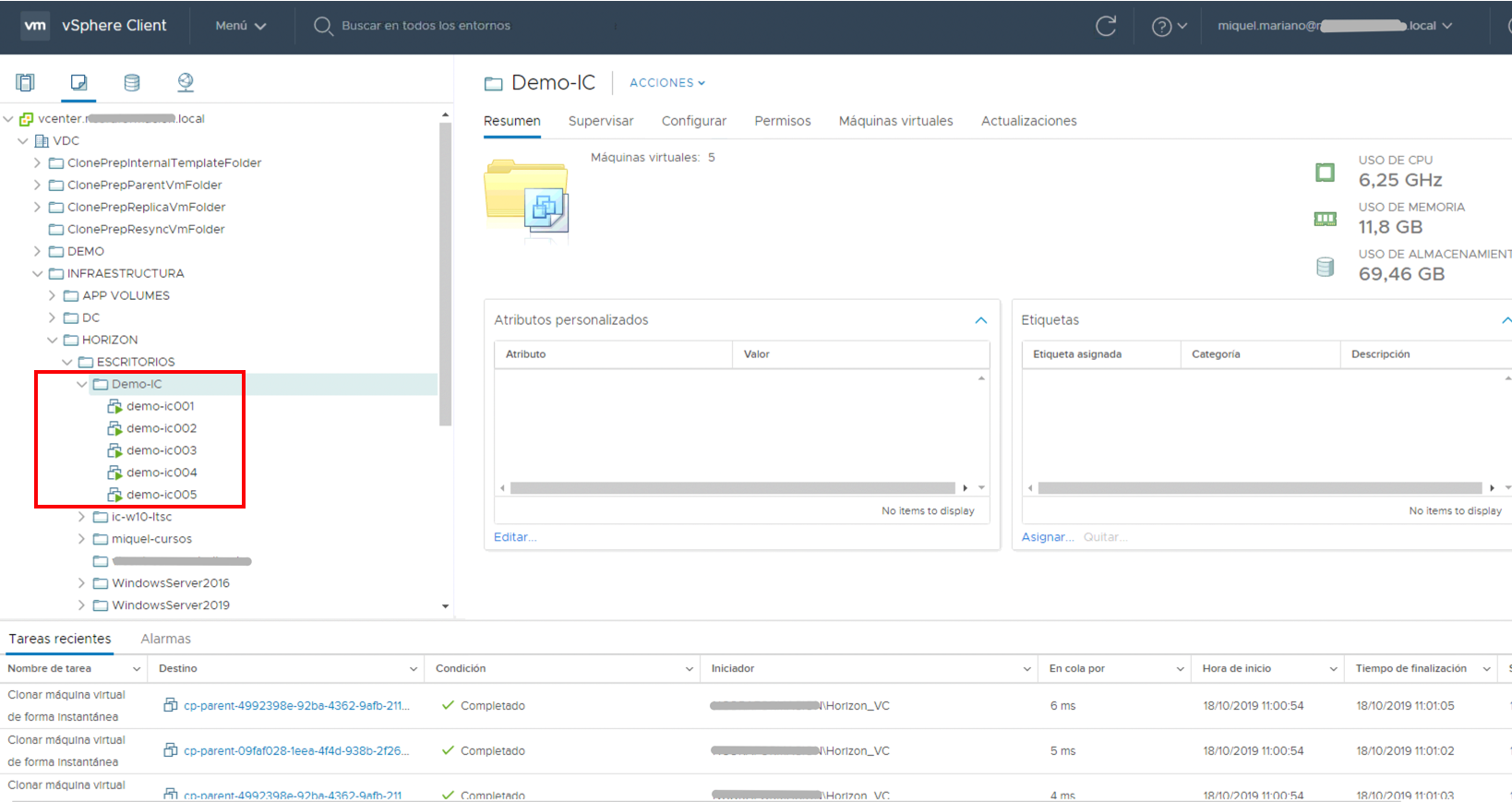Click the Editar... link
Viewport: 1512px width, 802px height.
(x=515, y=537)
